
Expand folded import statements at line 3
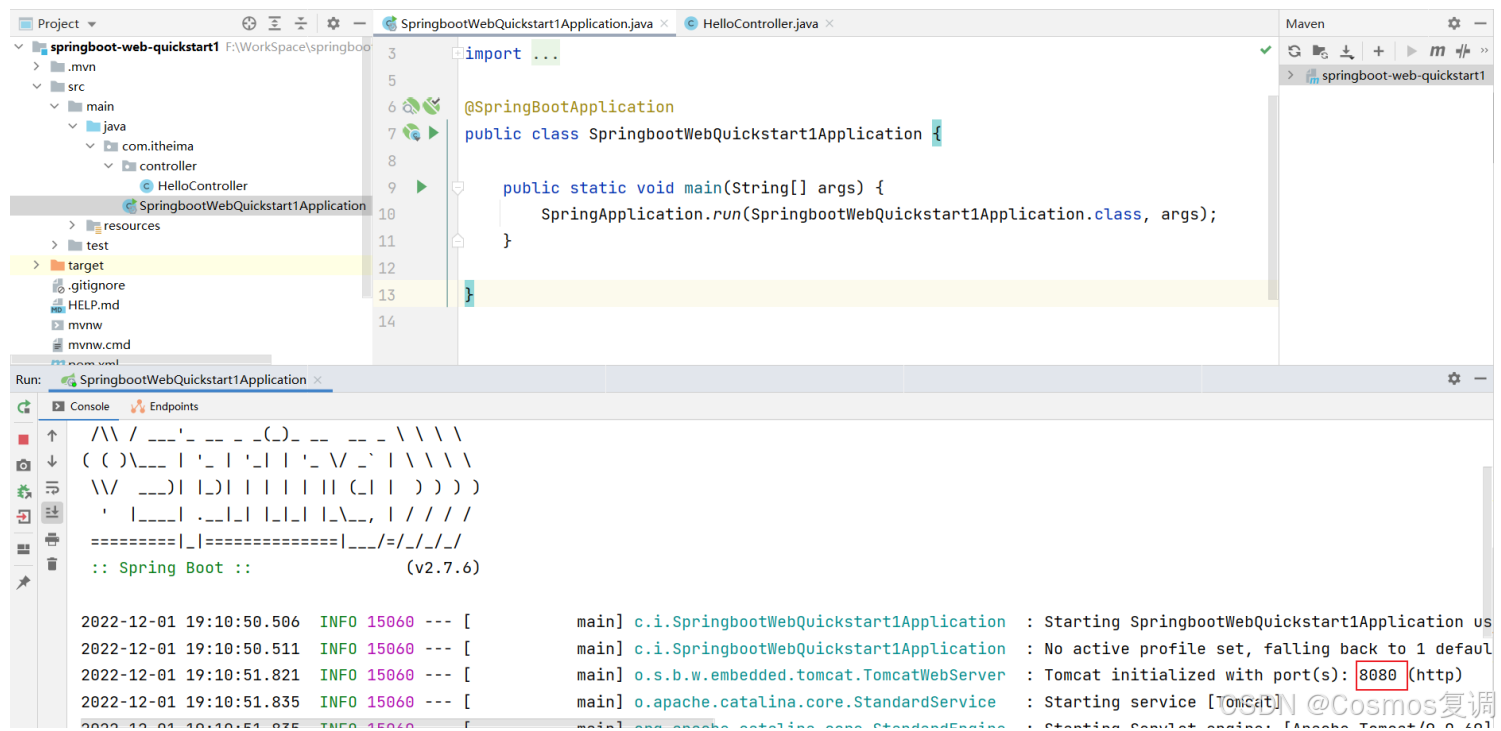tap(457, 53)
